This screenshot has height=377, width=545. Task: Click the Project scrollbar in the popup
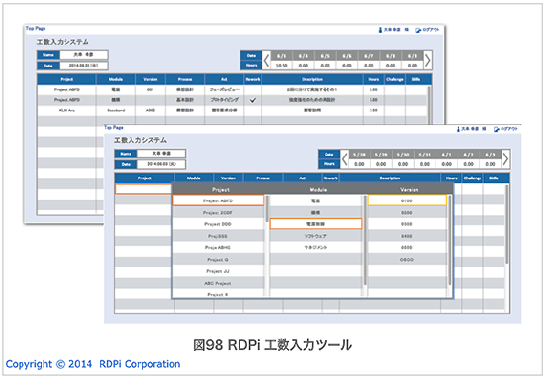click(x=267, y=209)
